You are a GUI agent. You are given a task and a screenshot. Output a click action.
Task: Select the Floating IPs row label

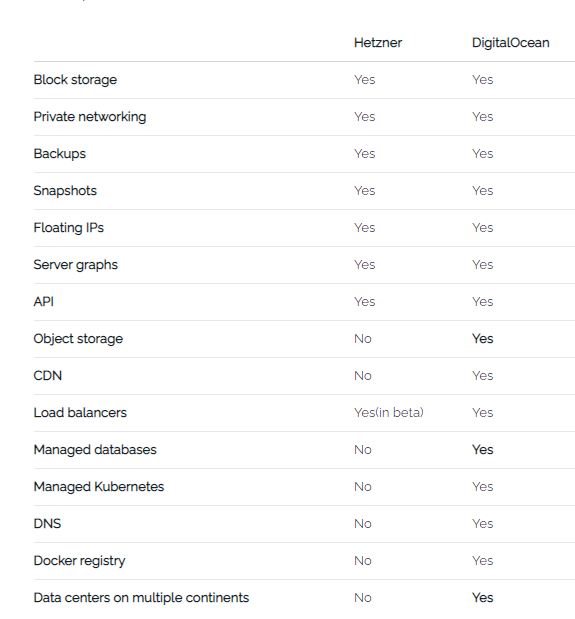69,228
